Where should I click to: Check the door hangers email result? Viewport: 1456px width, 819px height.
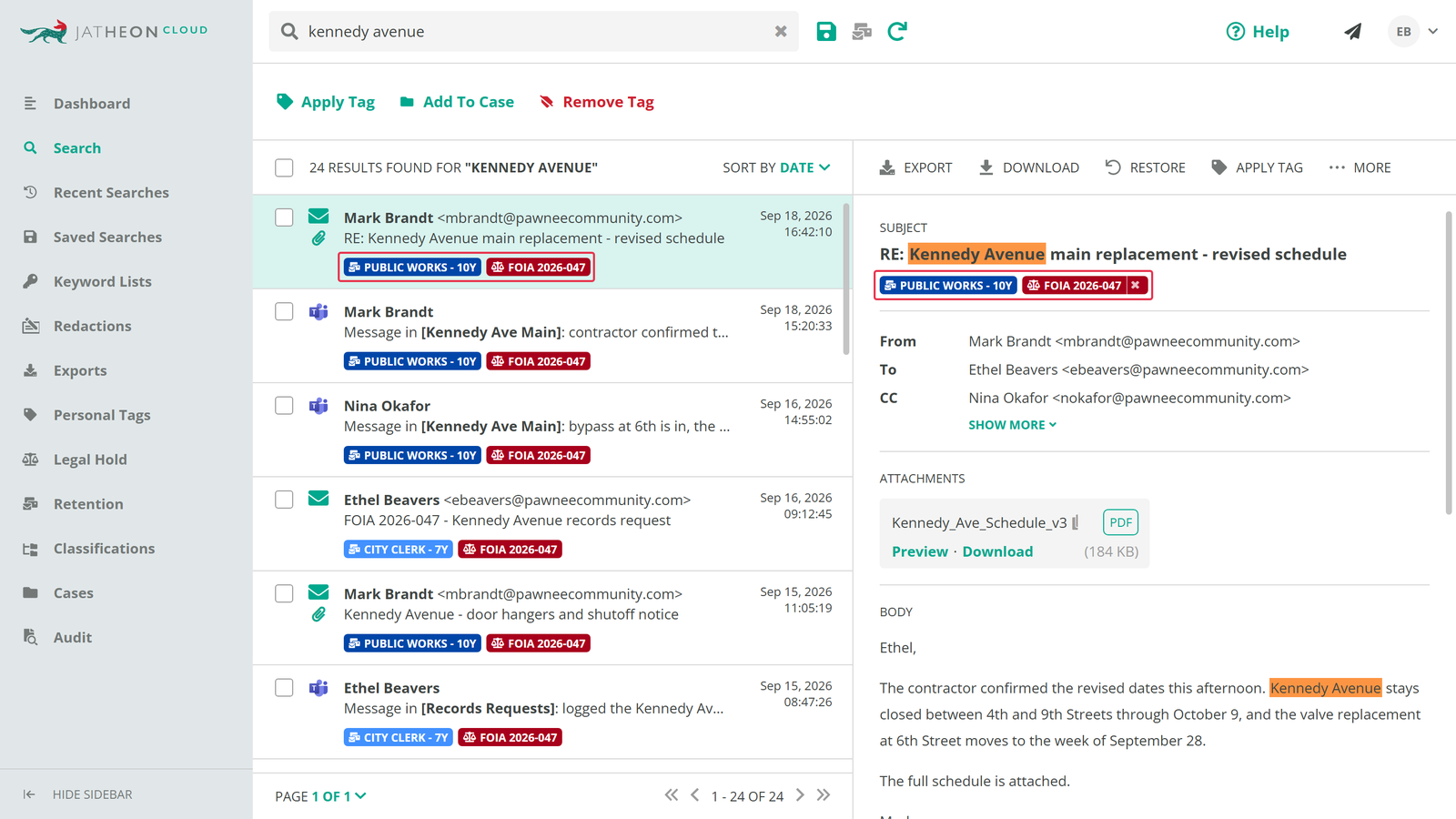click(x=285, y=594)
